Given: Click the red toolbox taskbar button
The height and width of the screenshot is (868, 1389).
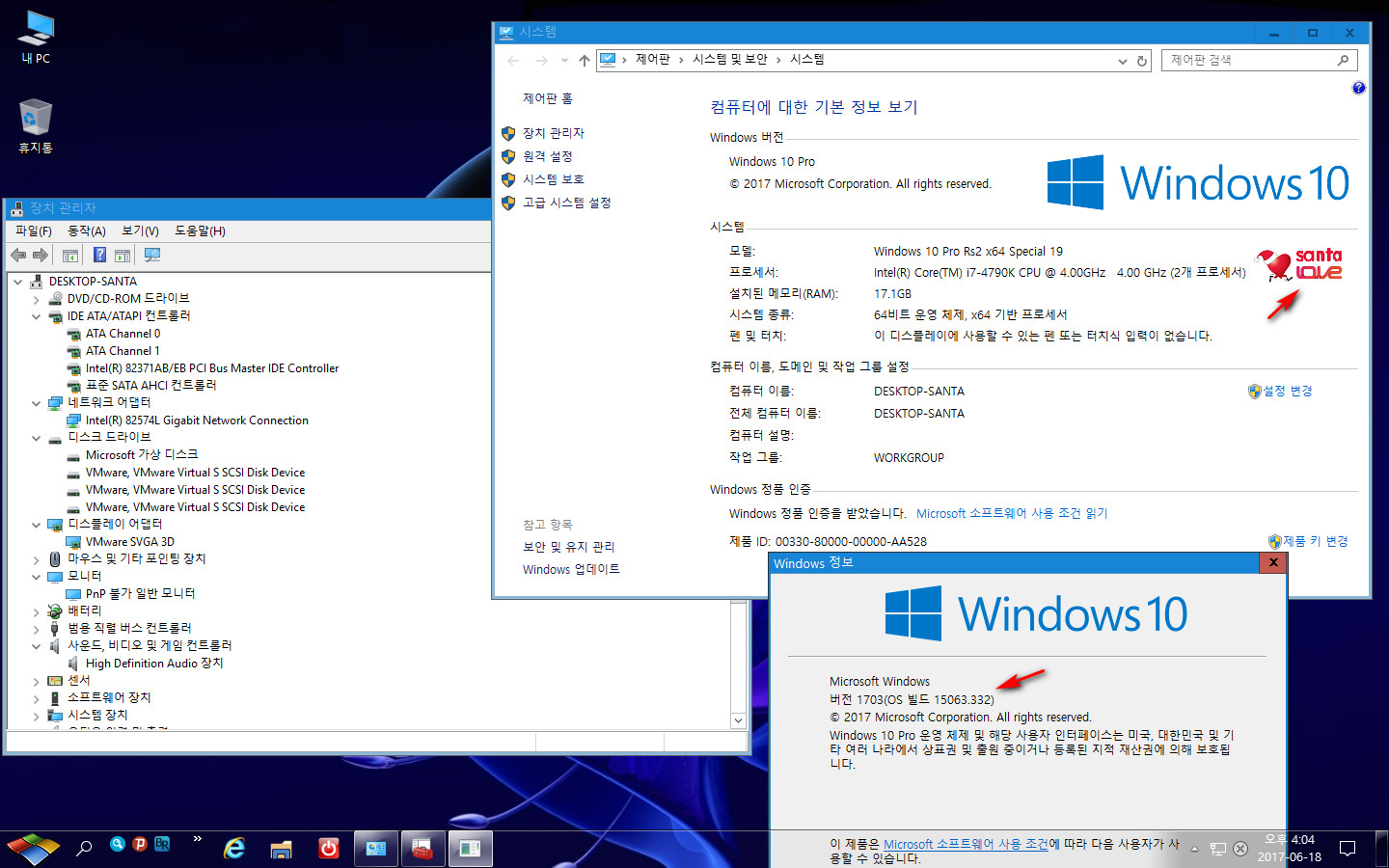Looking at the screenshot, I should coord(422,849).
